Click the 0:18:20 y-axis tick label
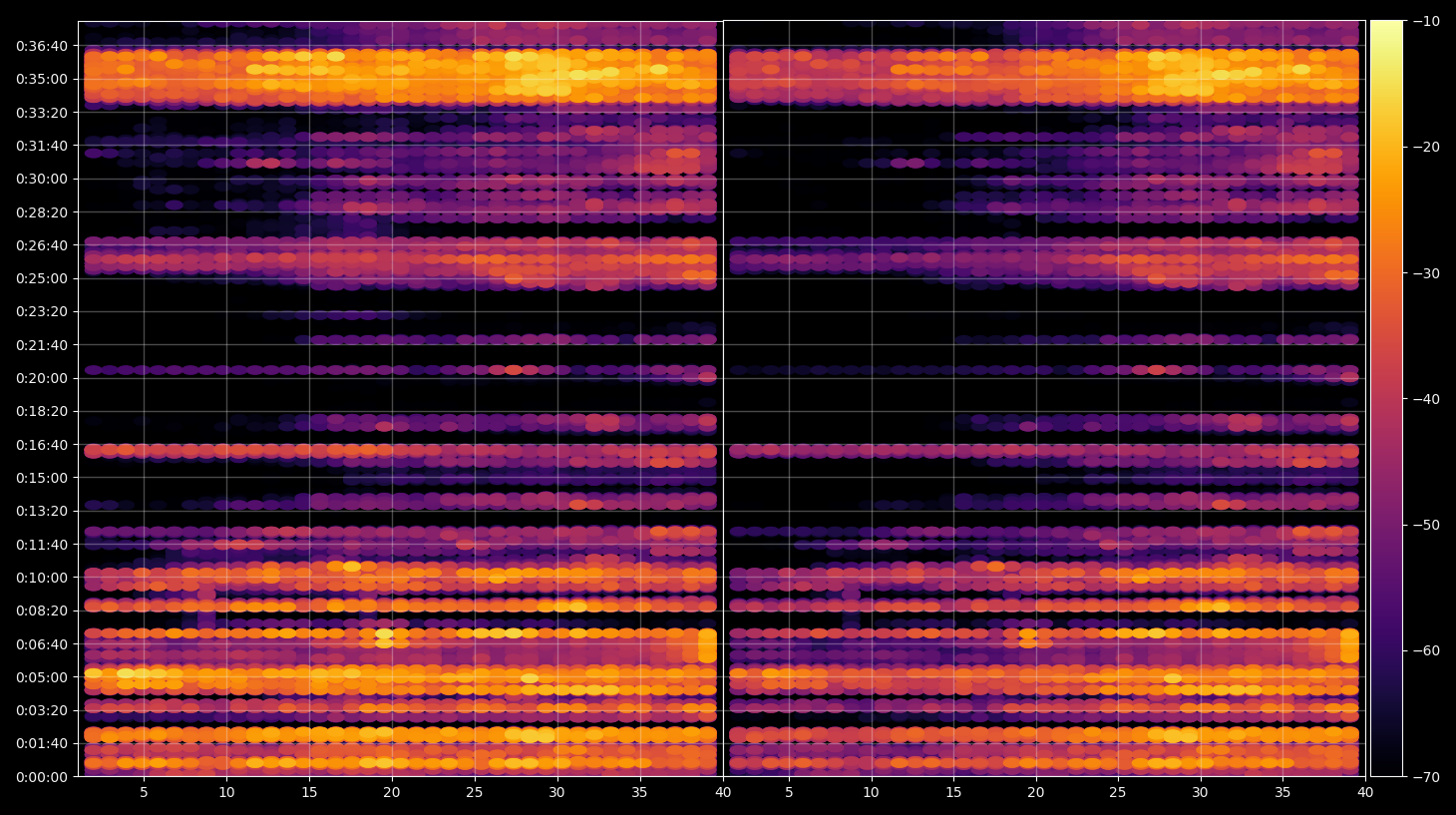This screenshot has width=1456, height=815. 42,411
